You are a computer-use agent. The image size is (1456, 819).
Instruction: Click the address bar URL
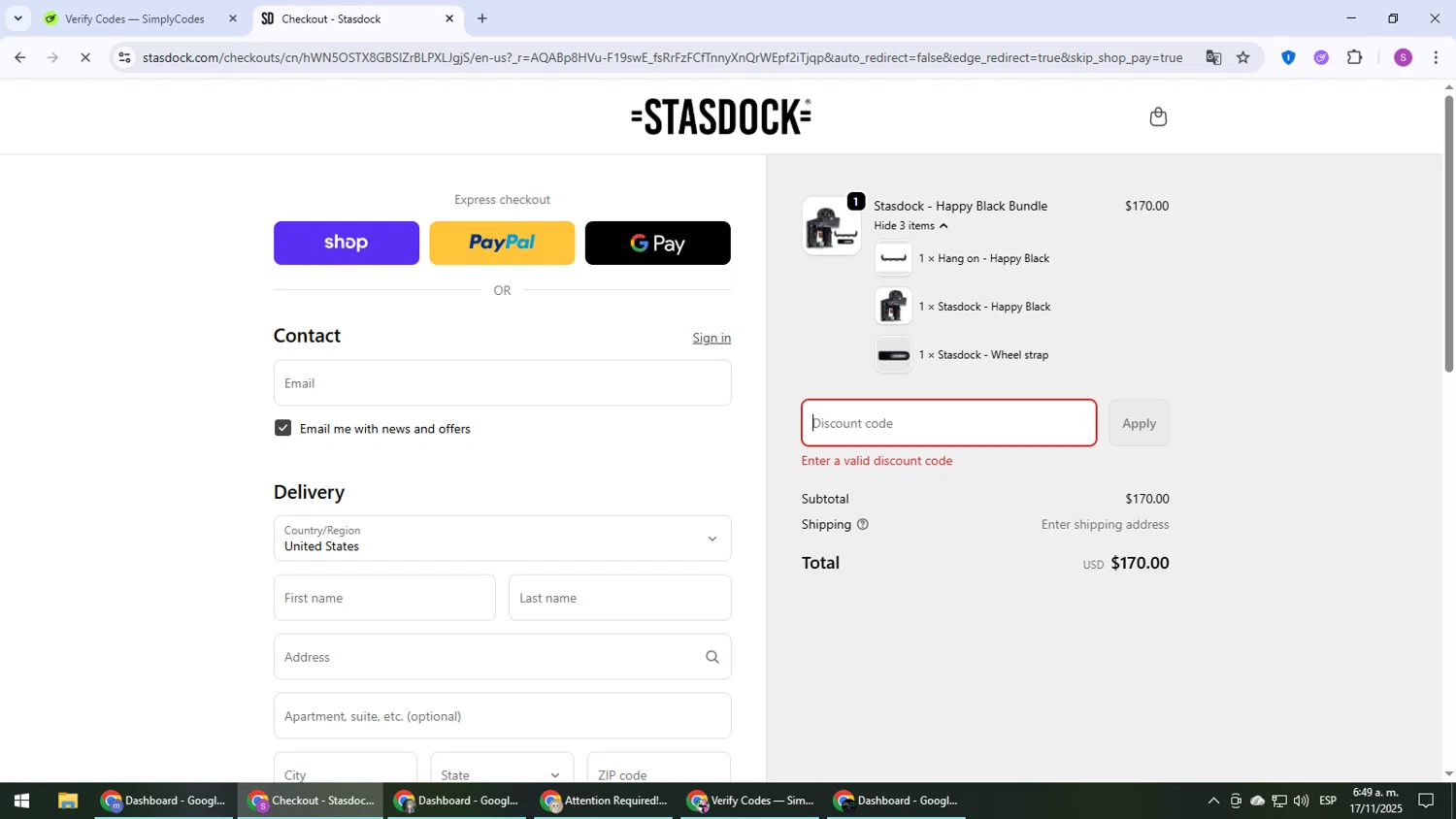click(x=662, y=57)
